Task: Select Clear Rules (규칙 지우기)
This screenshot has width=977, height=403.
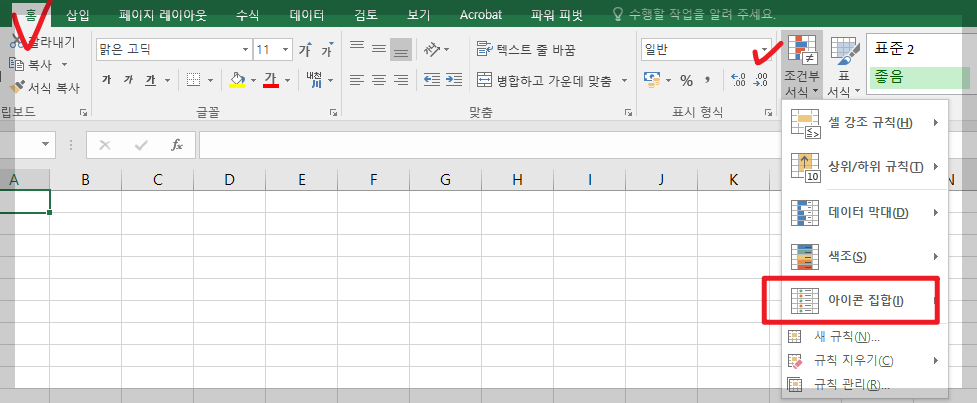Action: (x=865, y=360)
